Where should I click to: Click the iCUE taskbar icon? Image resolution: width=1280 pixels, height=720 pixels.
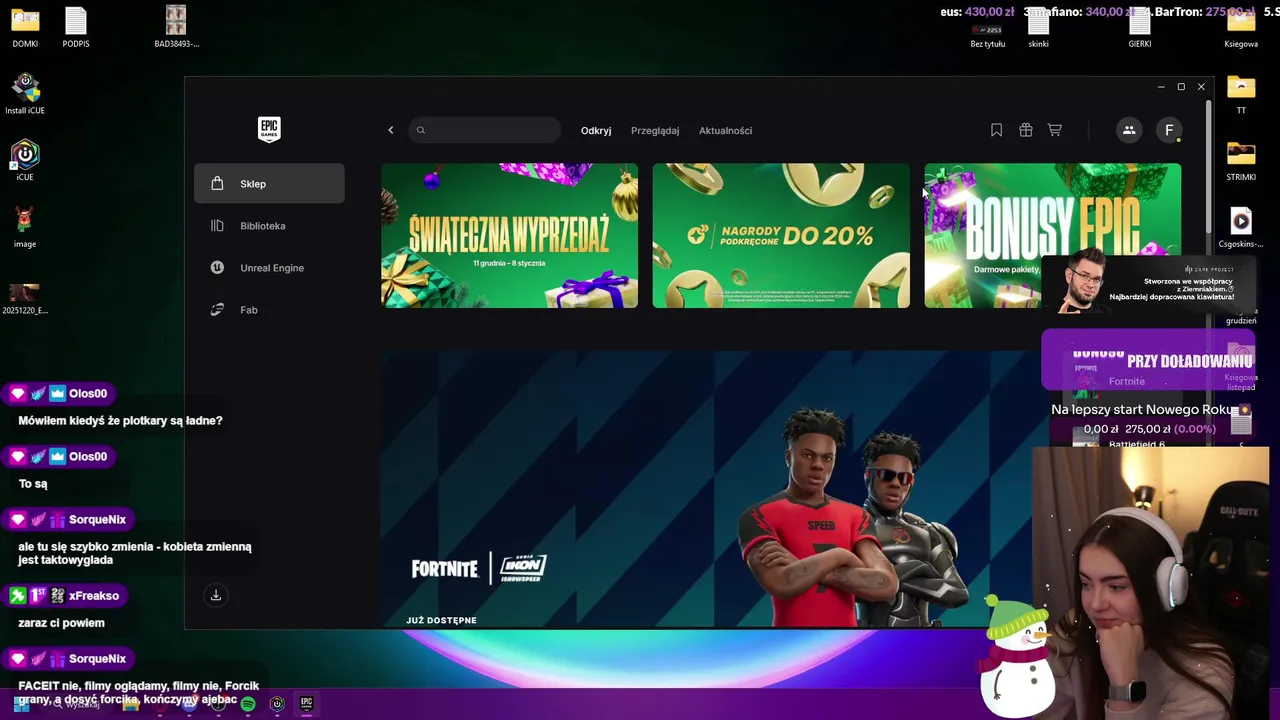pyautogui.click(x=277, y=704)
